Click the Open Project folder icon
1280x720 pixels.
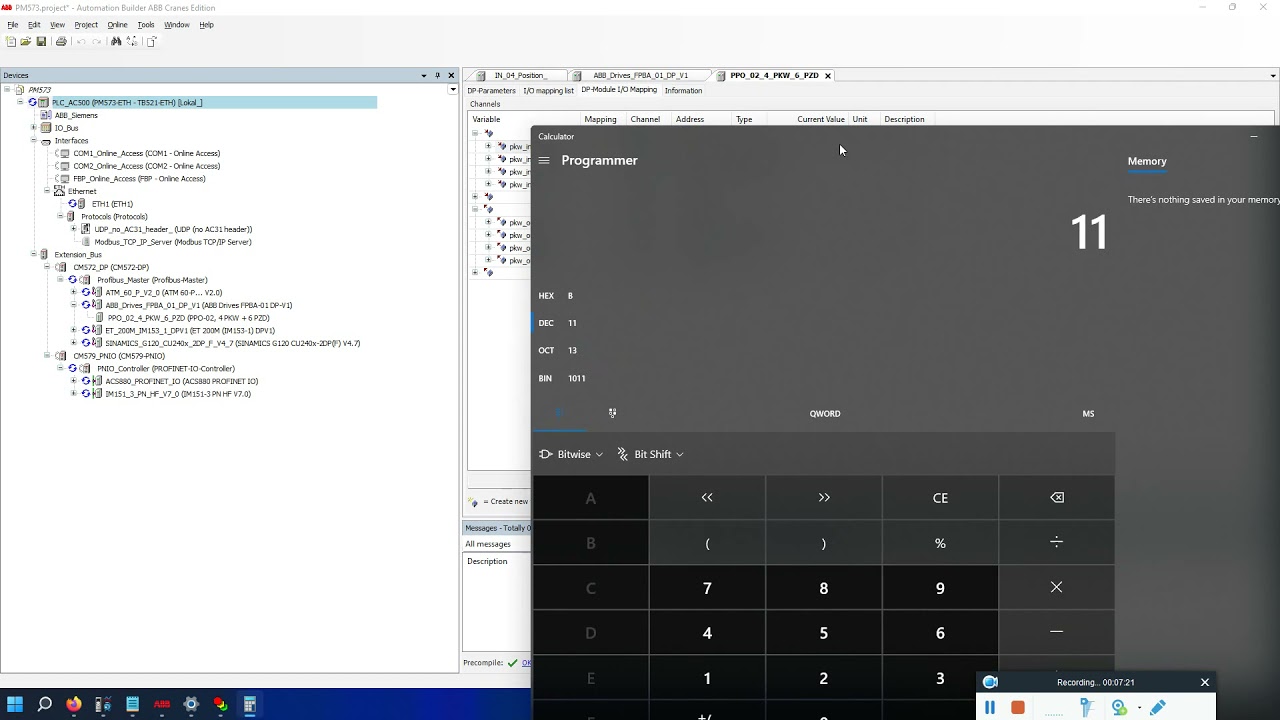point(25,41)
